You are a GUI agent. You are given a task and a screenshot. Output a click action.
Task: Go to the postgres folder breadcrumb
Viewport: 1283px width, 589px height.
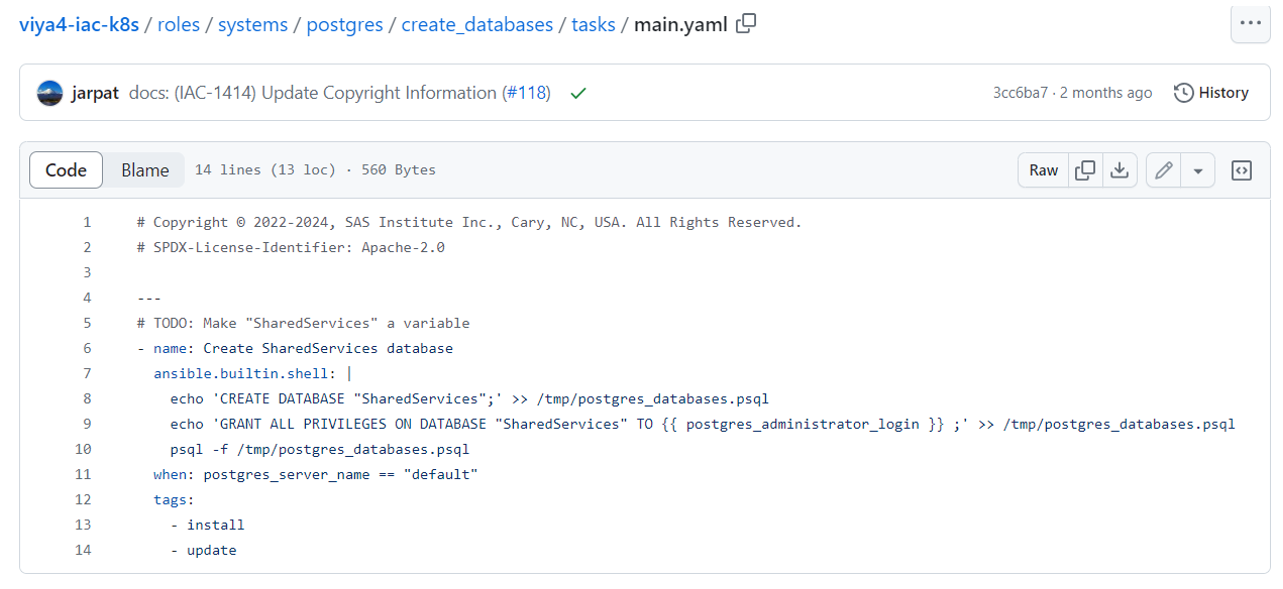pyautogui.click(x=345, y=24)
